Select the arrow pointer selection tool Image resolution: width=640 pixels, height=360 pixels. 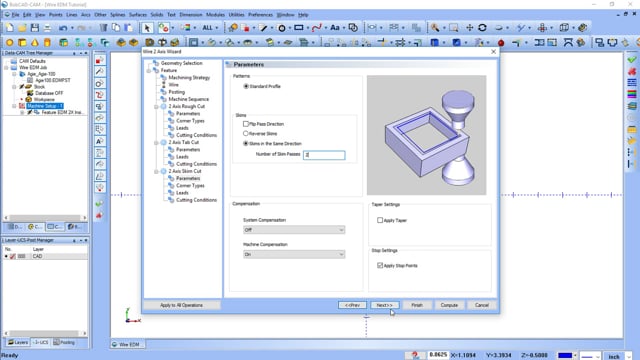pyautogui.click(x=147, y=28)
